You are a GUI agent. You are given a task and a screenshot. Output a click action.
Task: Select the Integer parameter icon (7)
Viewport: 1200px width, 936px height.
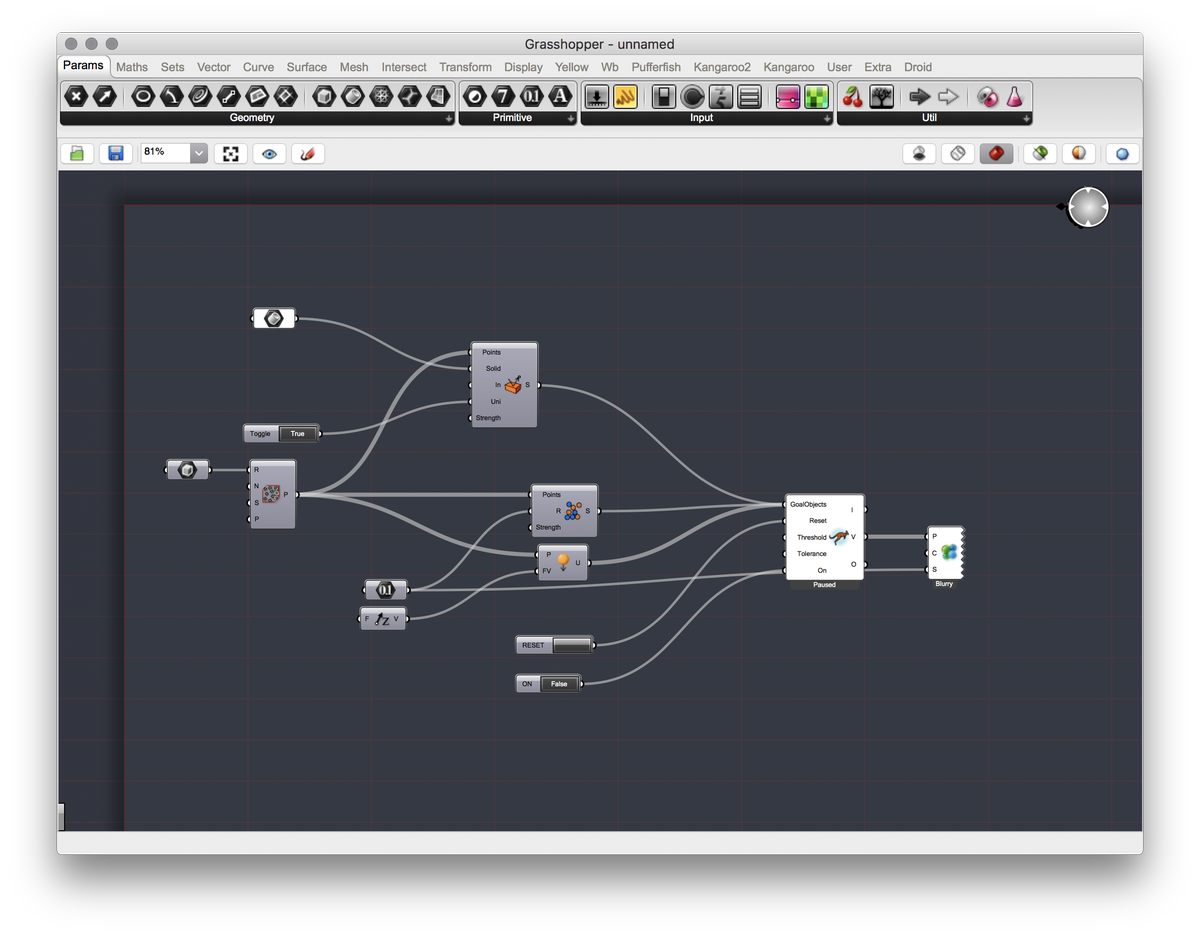[x=503, y=96]
